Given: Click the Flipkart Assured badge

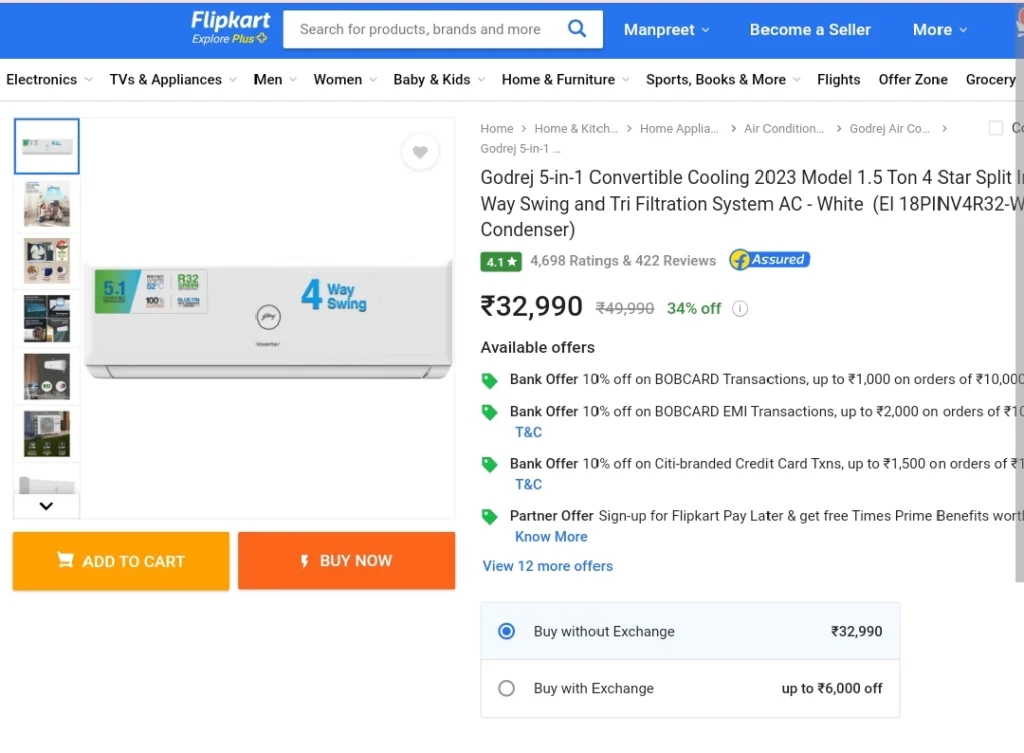Looking at the screenshot, I should (769, 260).
